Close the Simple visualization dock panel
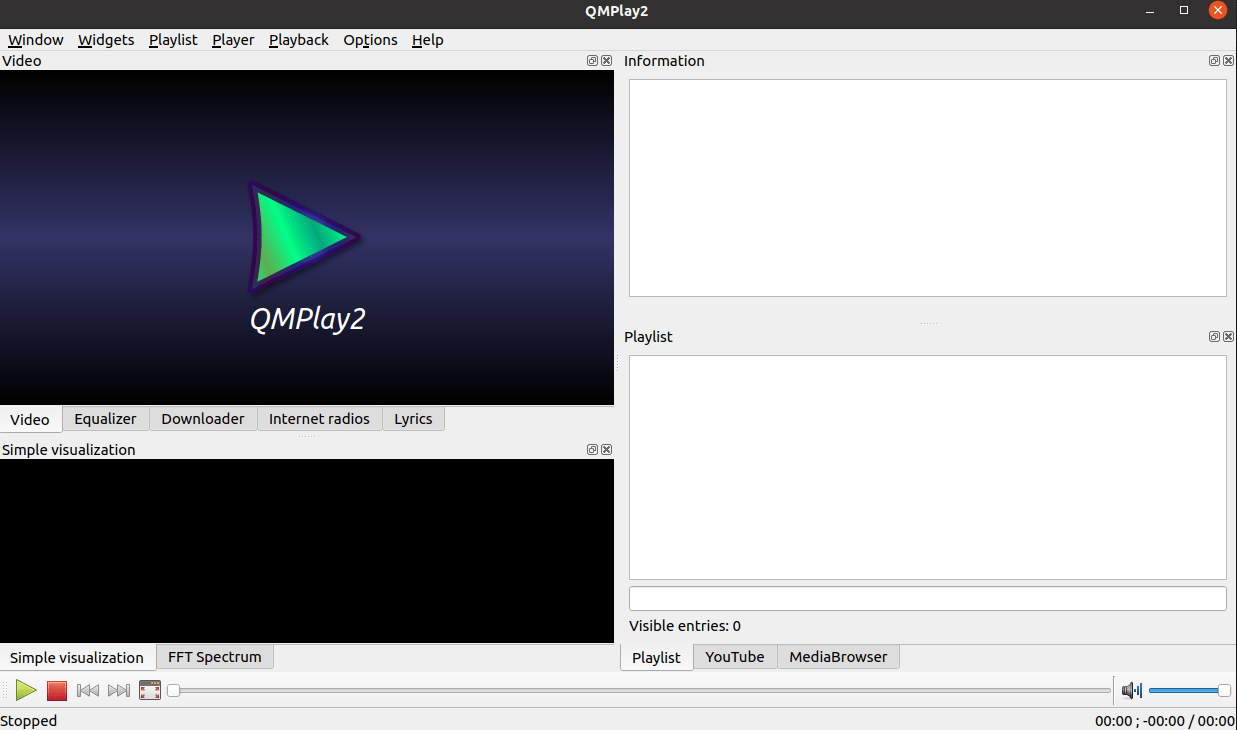 pos(606,450)
